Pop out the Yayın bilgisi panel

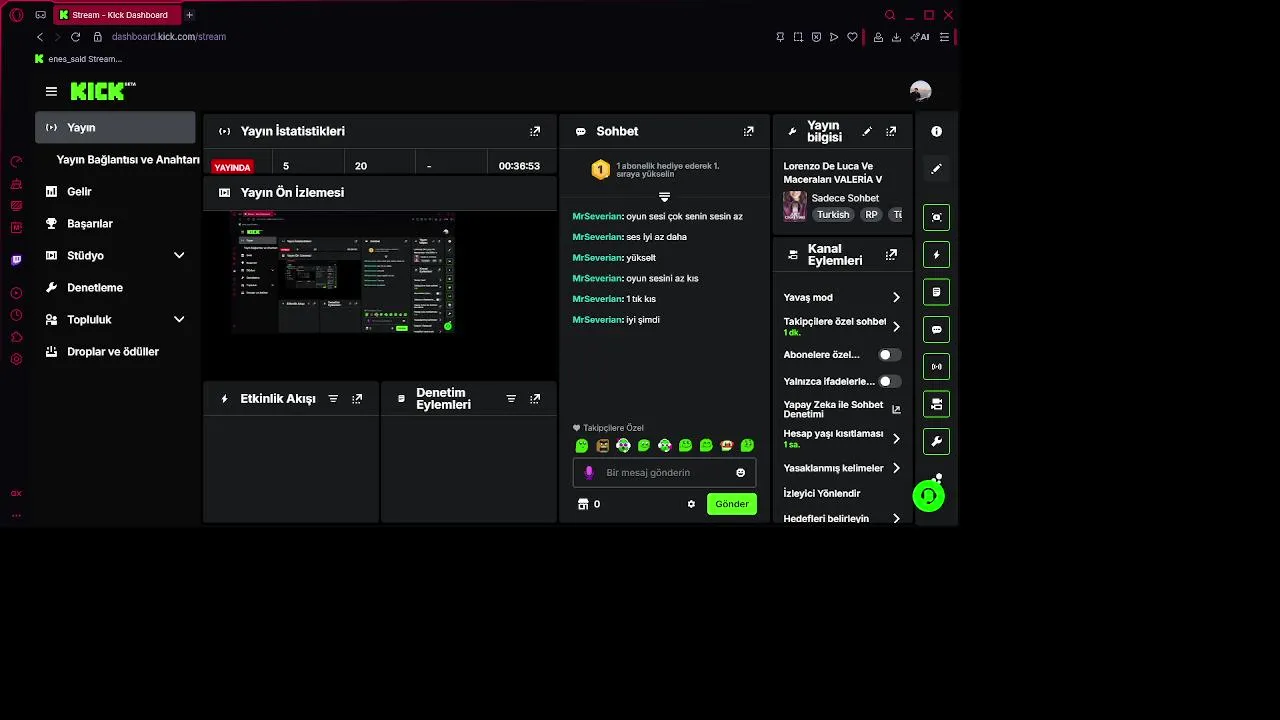click(x=891, y=131)
